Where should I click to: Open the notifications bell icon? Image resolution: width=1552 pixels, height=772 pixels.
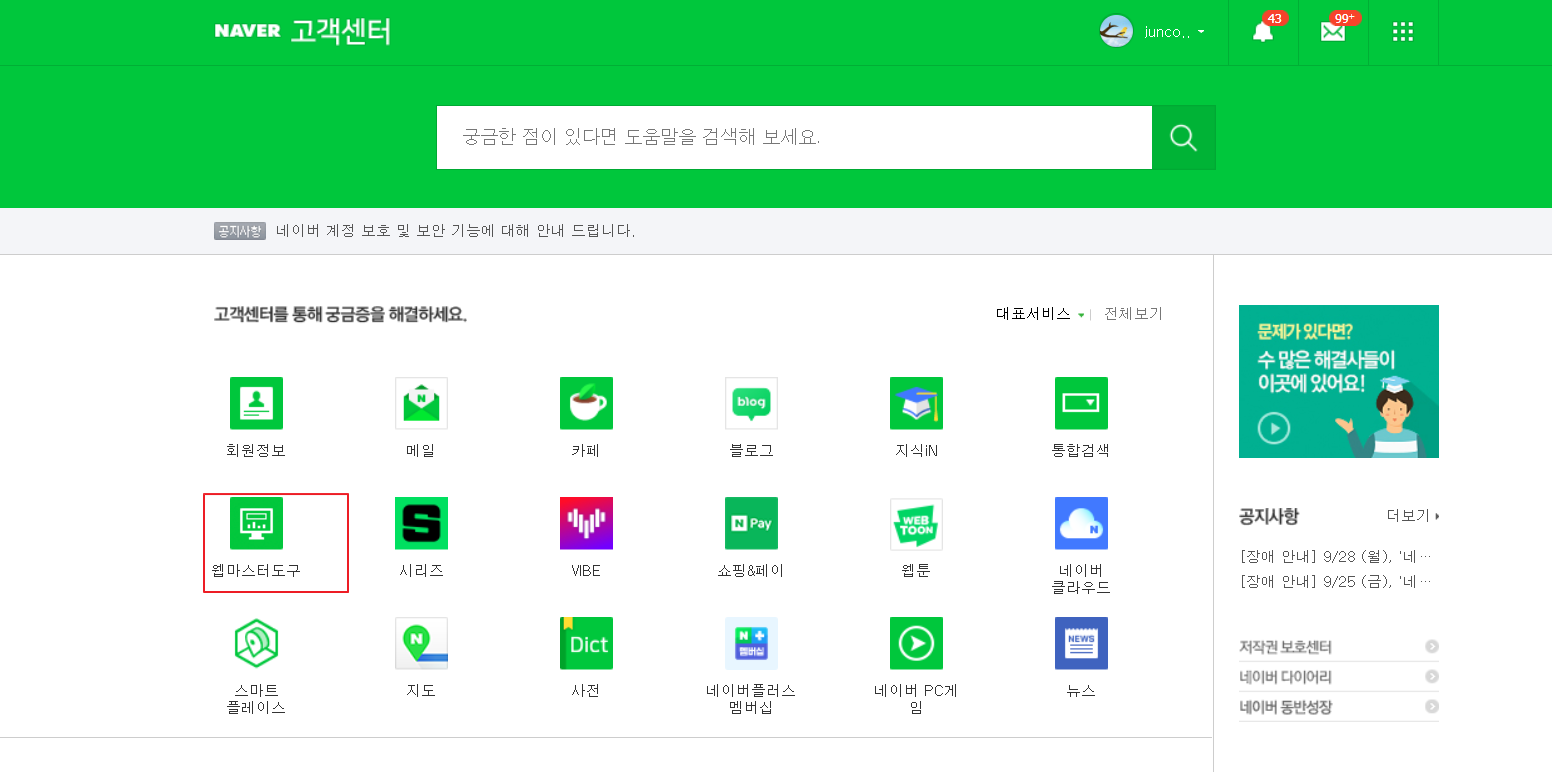pos(1263,32)
